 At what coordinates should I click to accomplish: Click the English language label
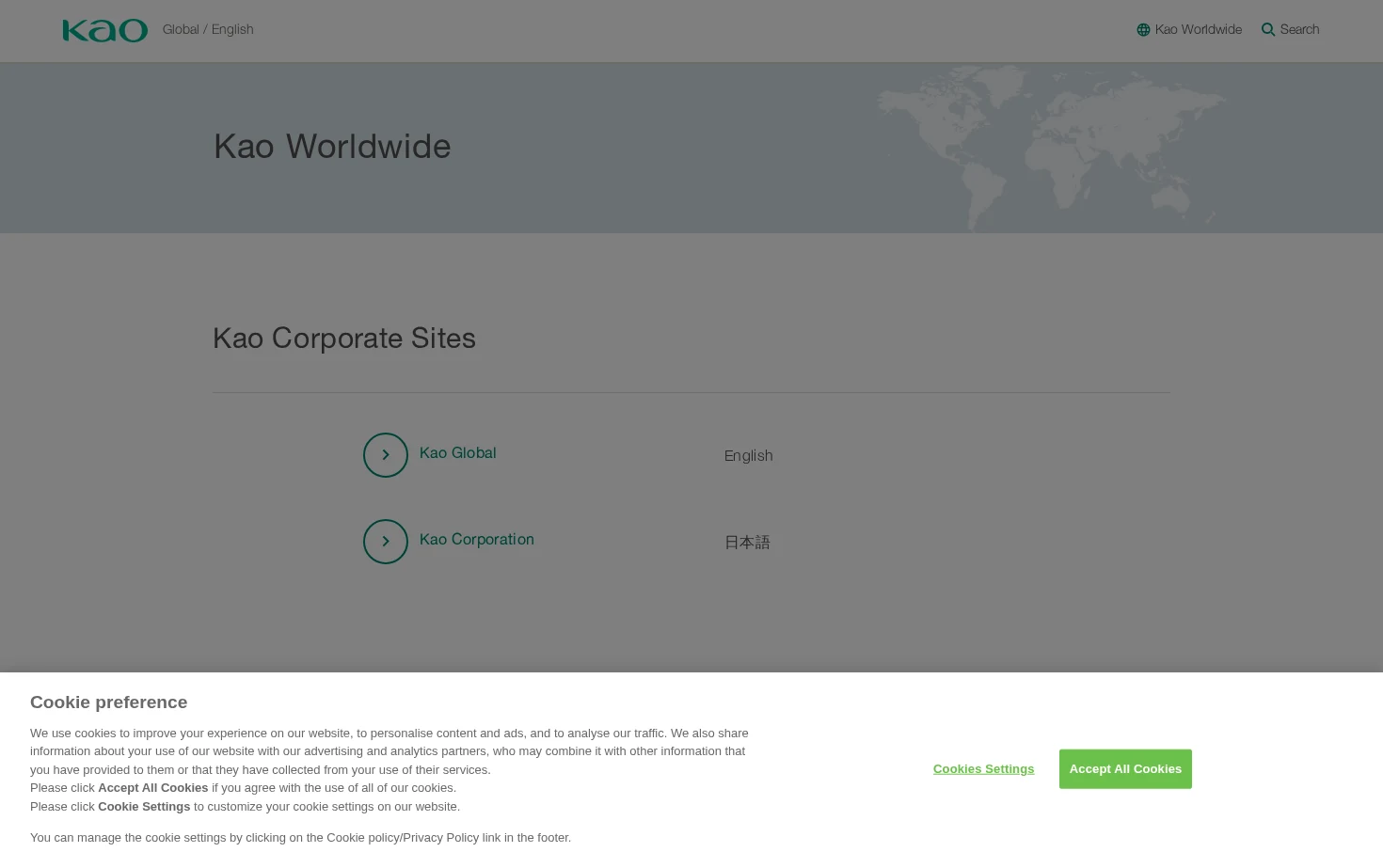(x=749, y=456)
